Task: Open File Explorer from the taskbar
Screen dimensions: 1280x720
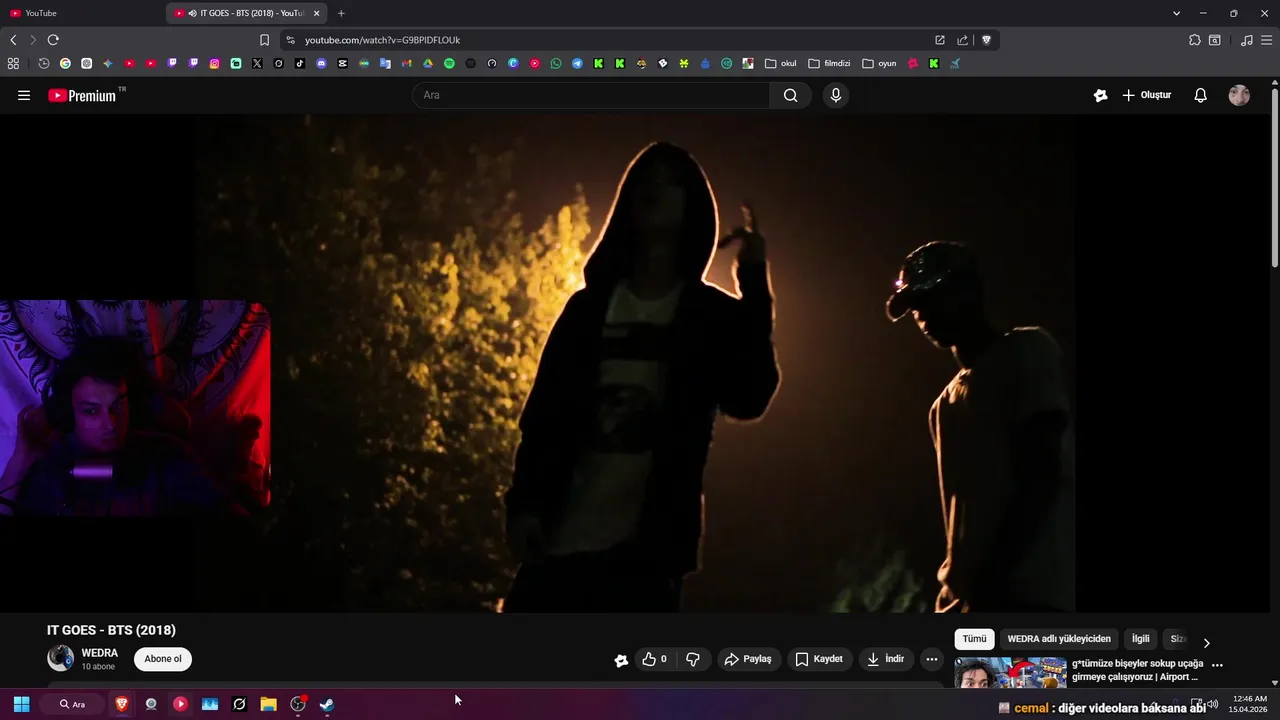Action: coord(268,704)
